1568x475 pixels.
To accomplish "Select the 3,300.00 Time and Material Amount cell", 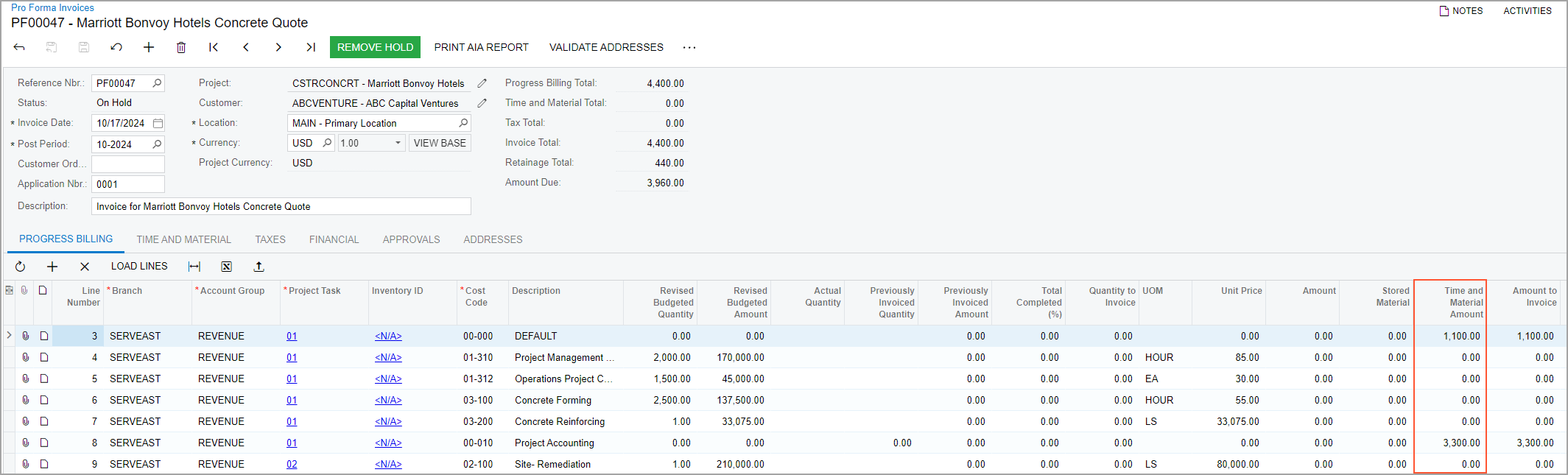I will click(x=1450, y=443).
